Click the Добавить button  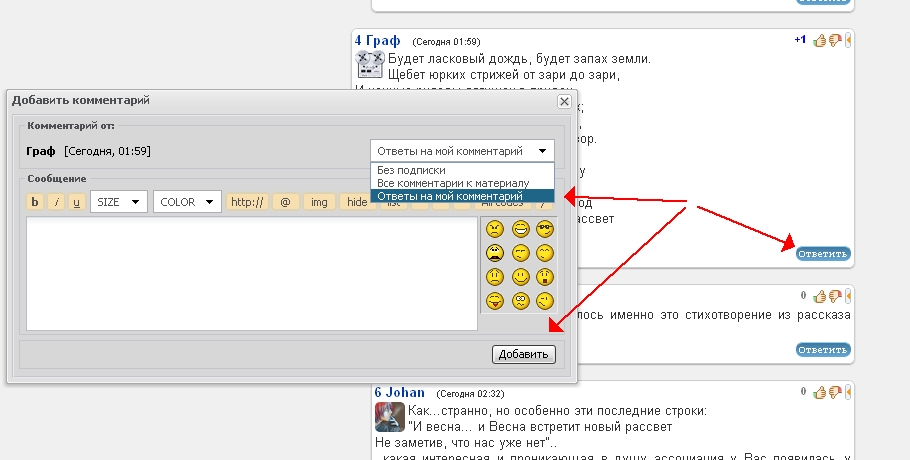523,354
